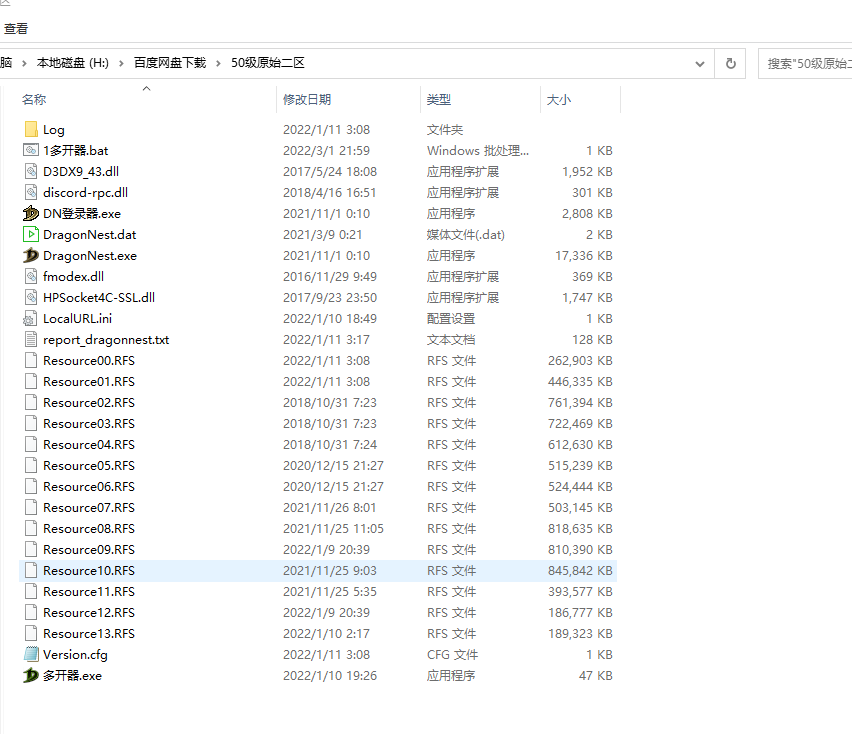The image size is (852, 734).
Task: Click the 2022/3/1 21:59 modified date
Action: coord(327,150)
